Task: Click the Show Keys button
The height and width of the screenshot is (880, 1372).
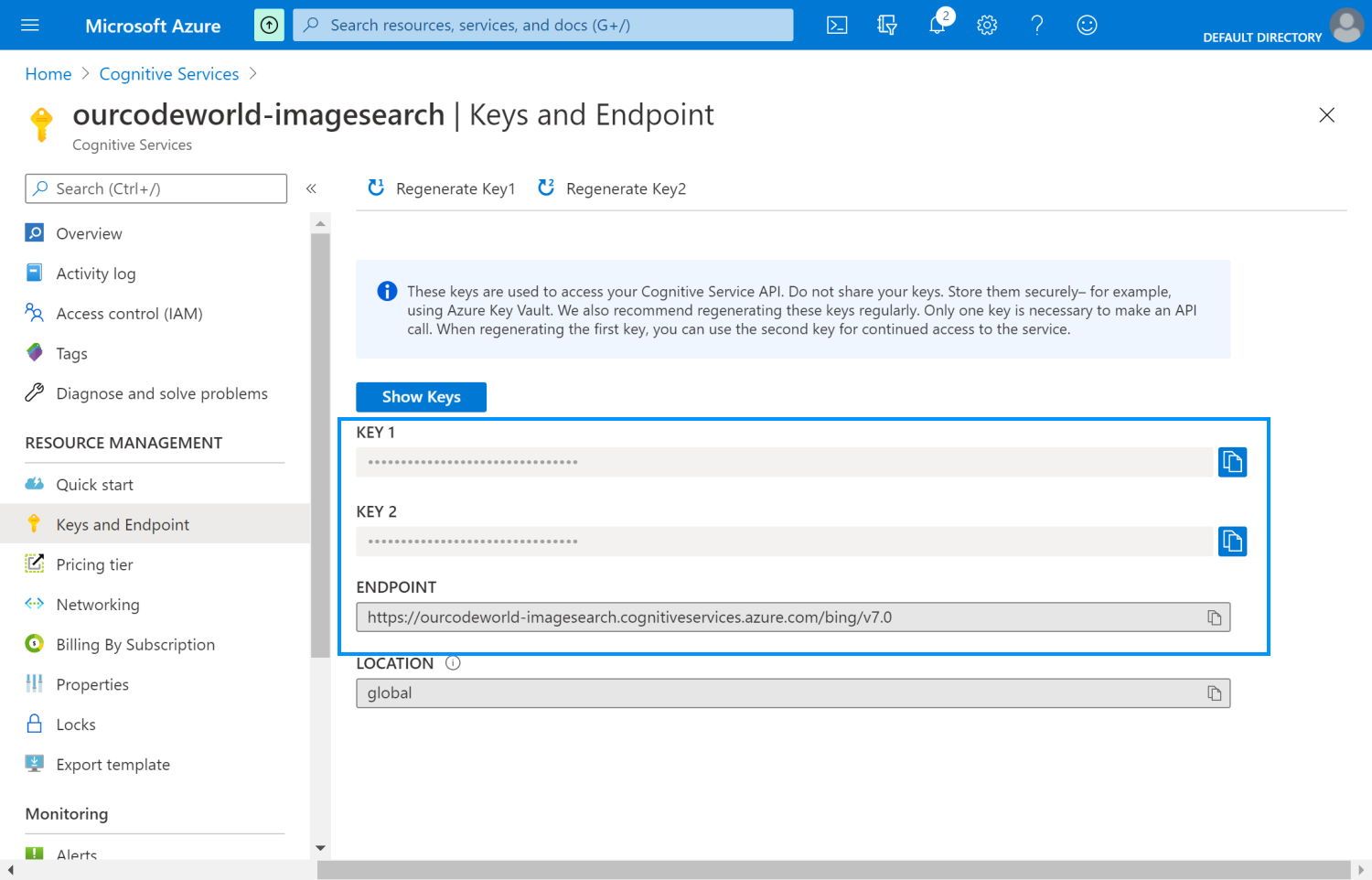Action: 421,397
